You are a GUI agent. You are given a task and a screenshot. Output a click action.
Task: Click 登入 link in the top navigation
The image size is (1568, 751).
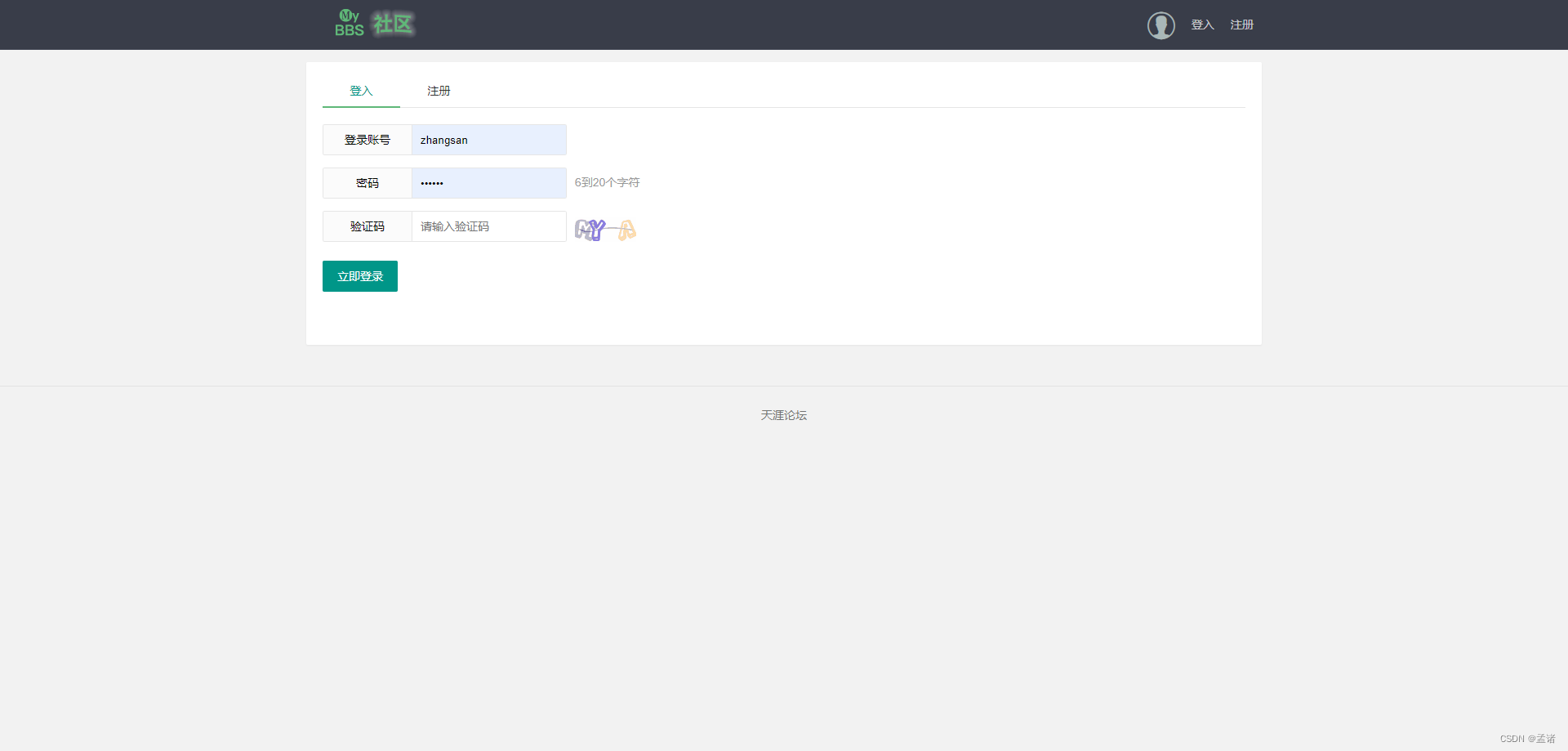coord(1202,25)
